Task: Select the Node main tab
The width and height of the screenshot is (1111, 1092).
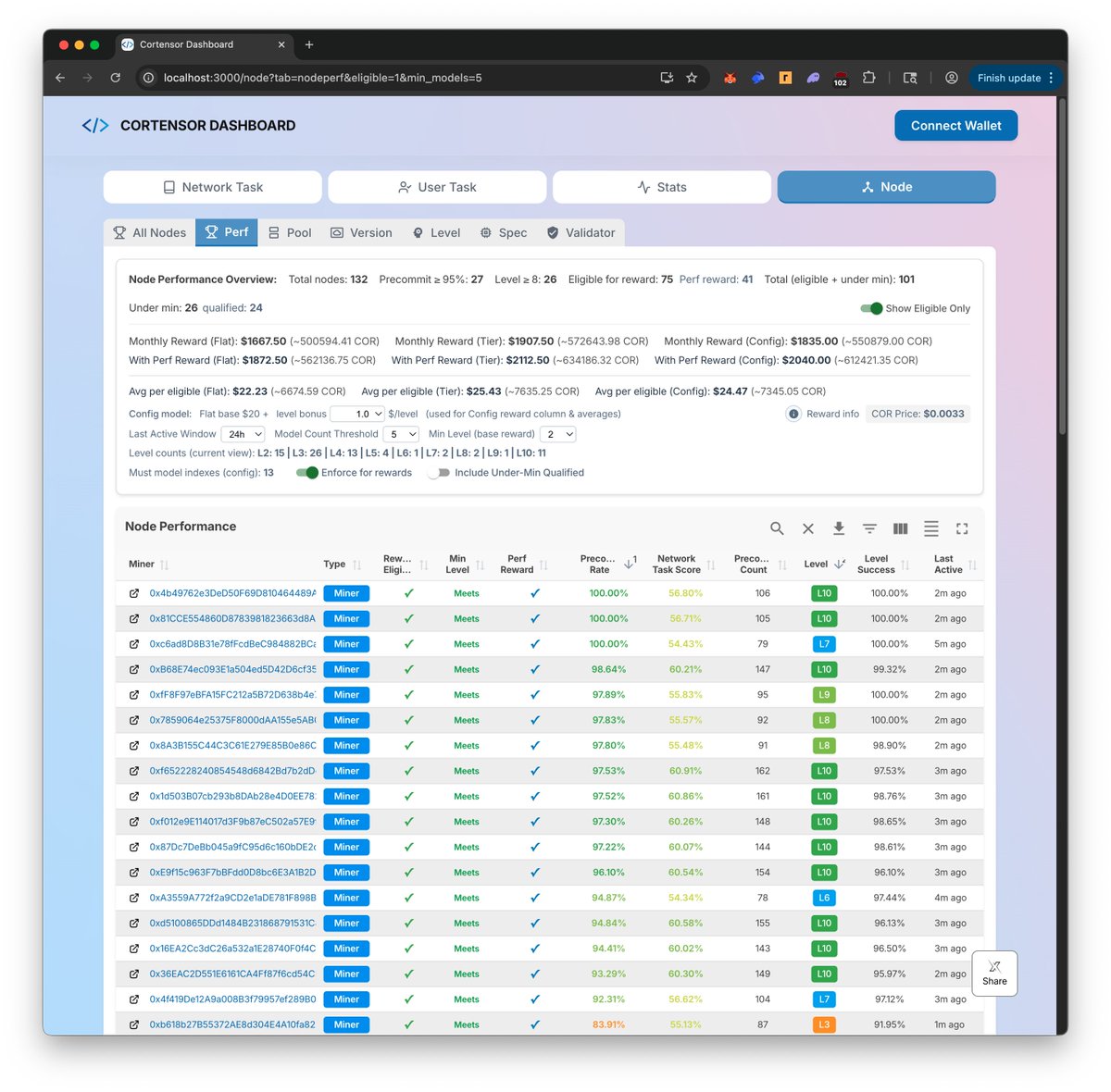Action: 886,187
